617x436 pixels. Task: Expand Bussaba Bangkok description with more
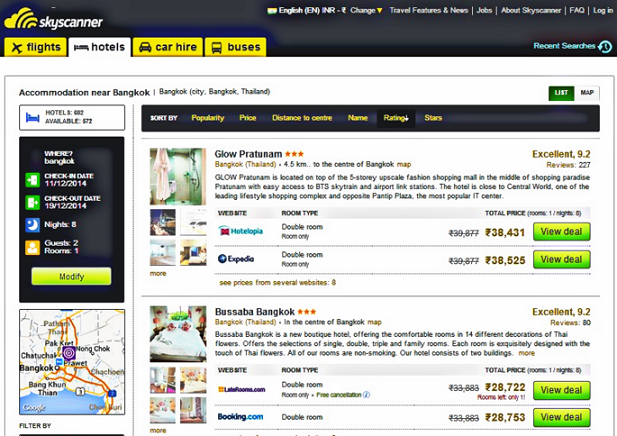point(526,353)
